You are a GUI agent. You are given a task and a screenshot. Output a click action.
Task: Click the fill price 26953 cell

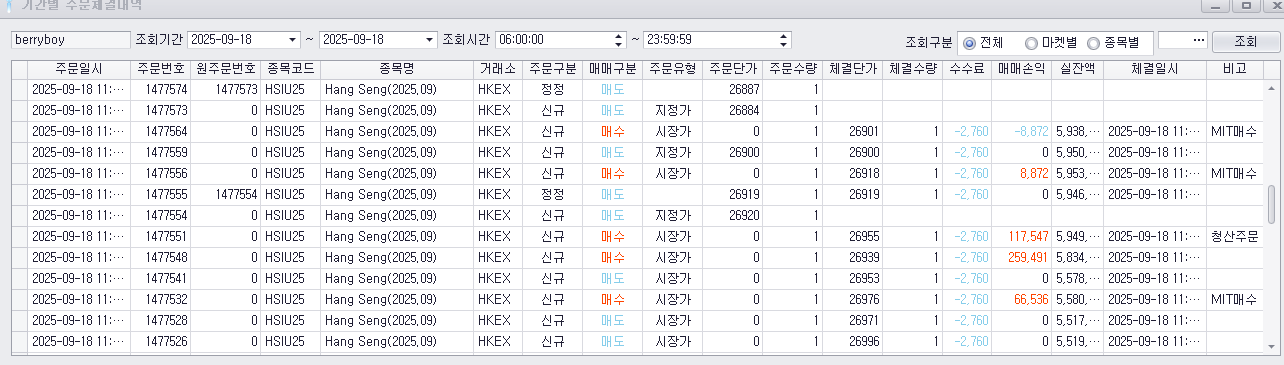point(853,278)
